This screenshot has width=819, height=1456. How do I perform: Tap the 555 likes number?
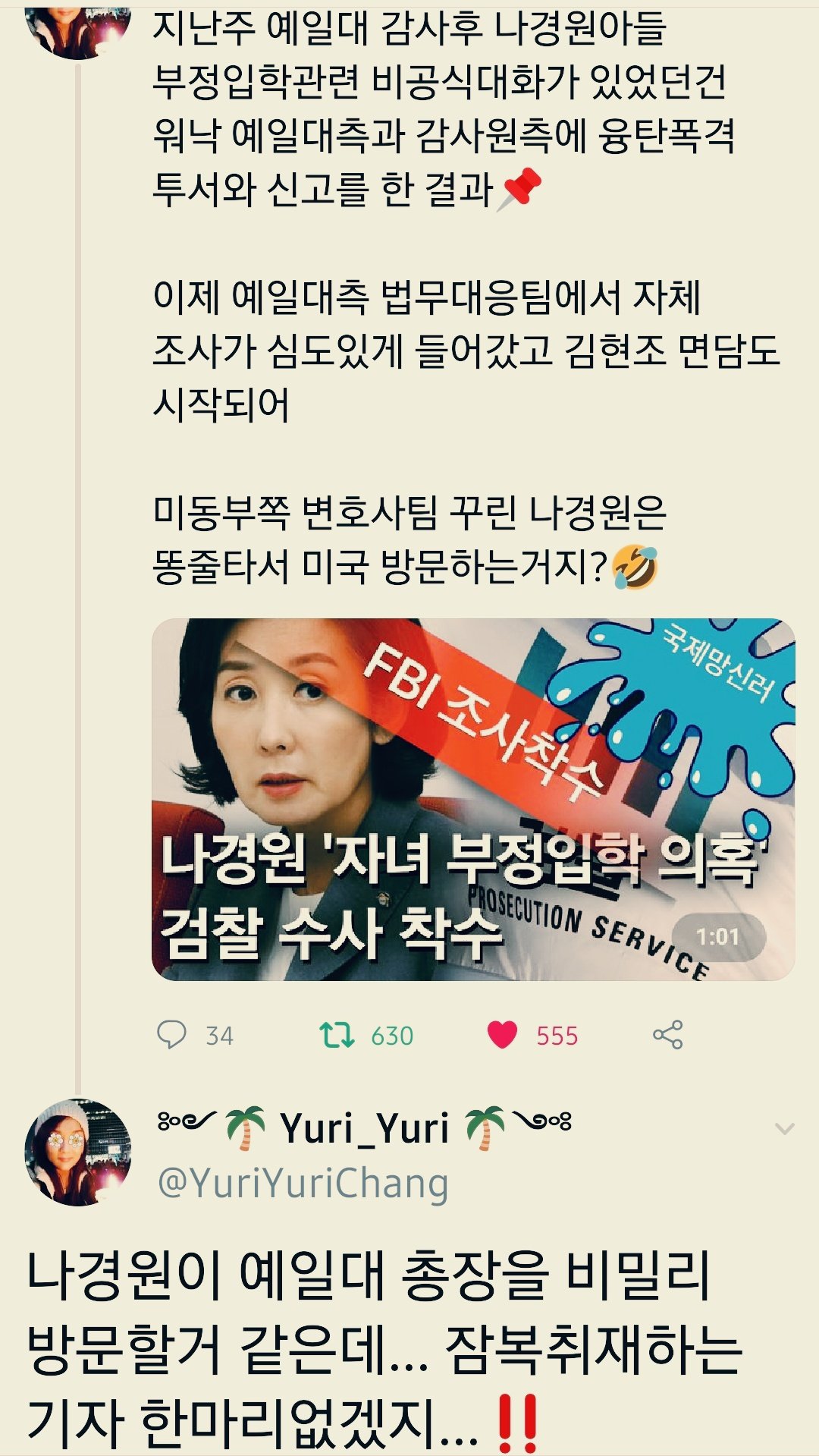tap(557, 1036)
